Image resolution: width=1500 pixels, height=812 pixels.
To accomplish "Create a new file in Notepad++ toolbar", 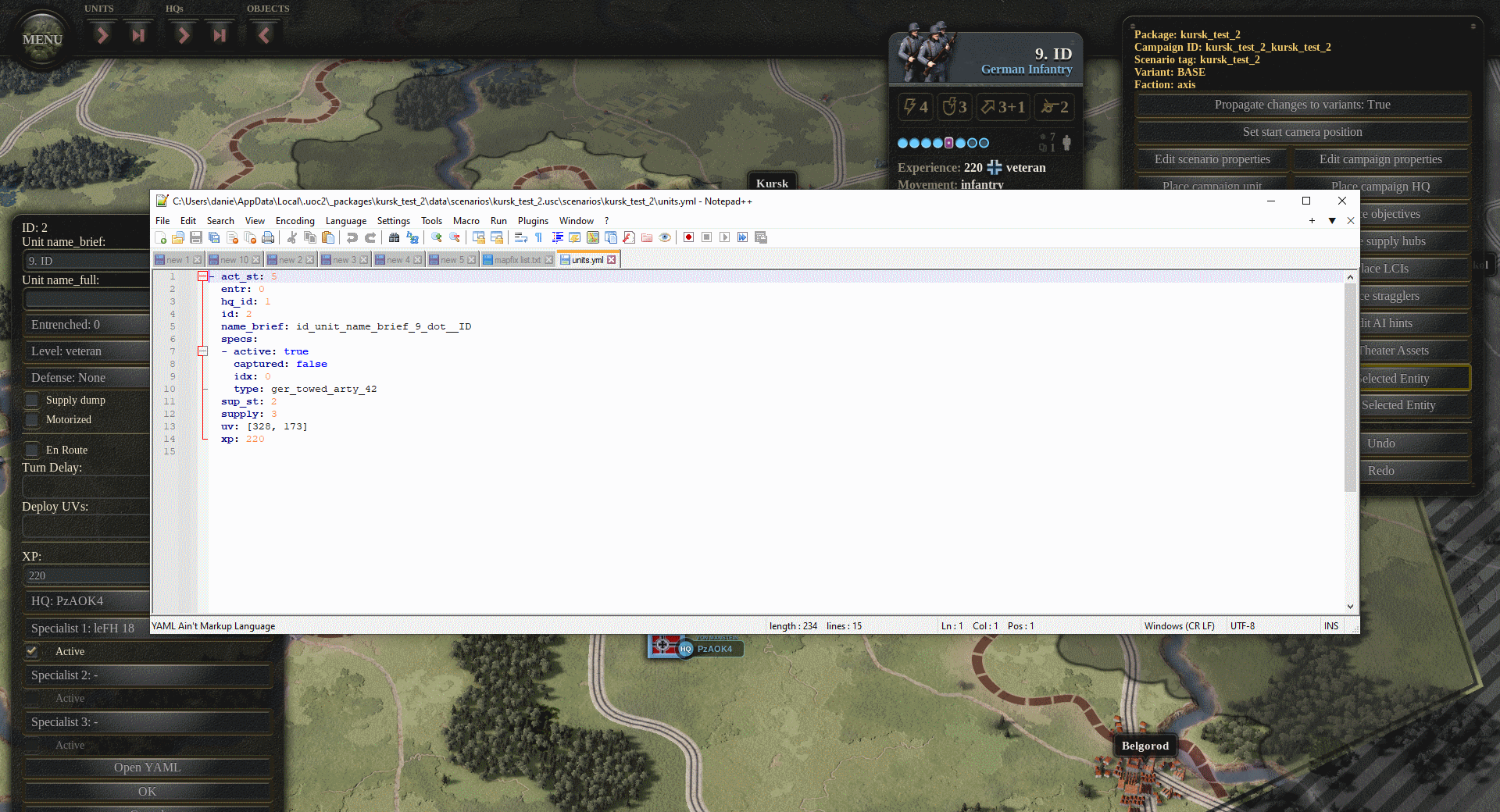I will 161,237.
